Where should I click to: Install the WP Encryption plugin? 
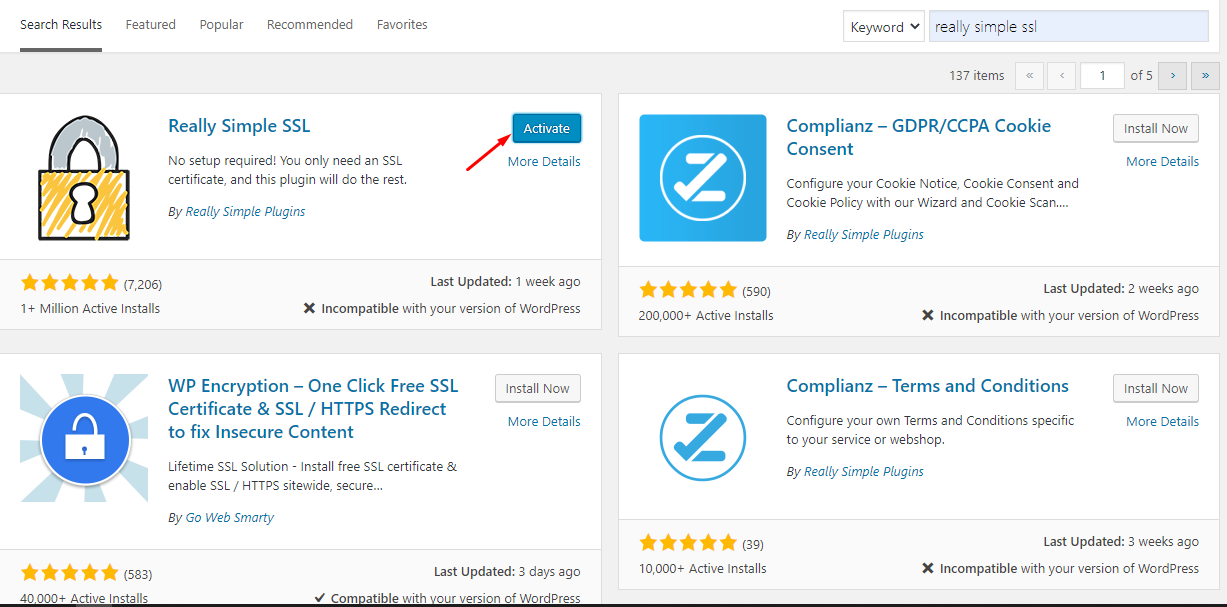pyautogui.click(x=537, y=388)
